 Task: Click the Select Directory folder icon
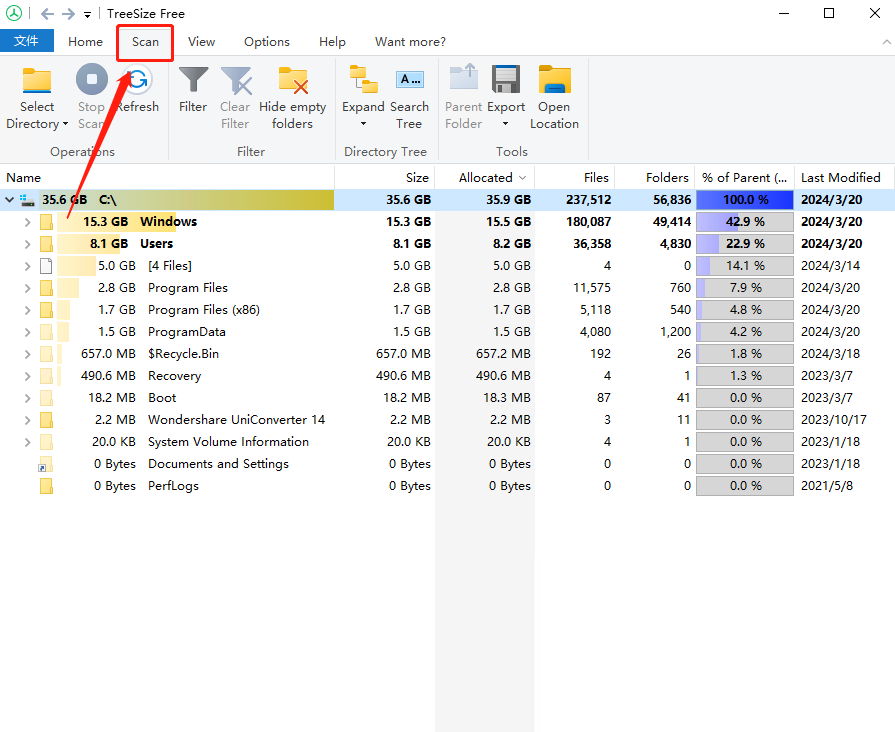point(37,81)
